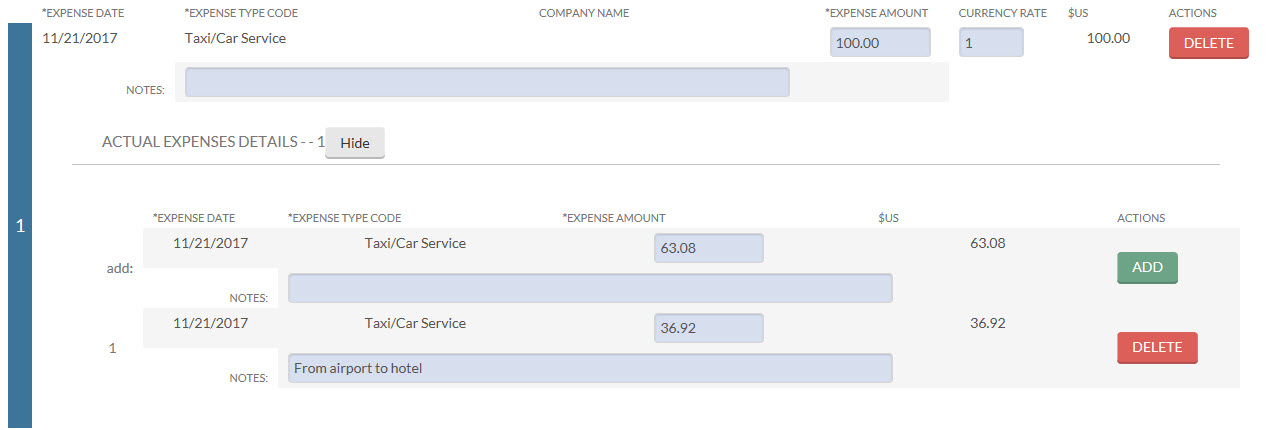Select the top row's 11/21/2017 expense date
Screen dimensions: 1276x430
click(80, 39)
